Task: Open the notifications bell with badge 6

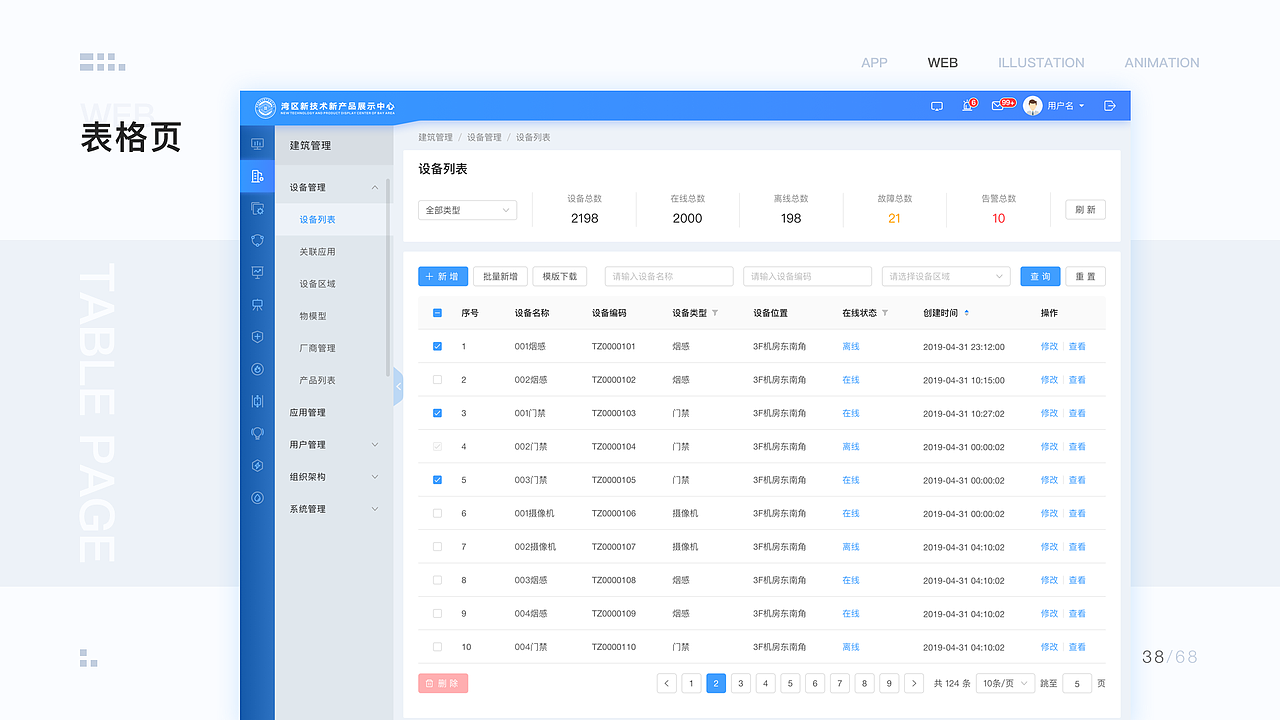Action: (967, 105)
